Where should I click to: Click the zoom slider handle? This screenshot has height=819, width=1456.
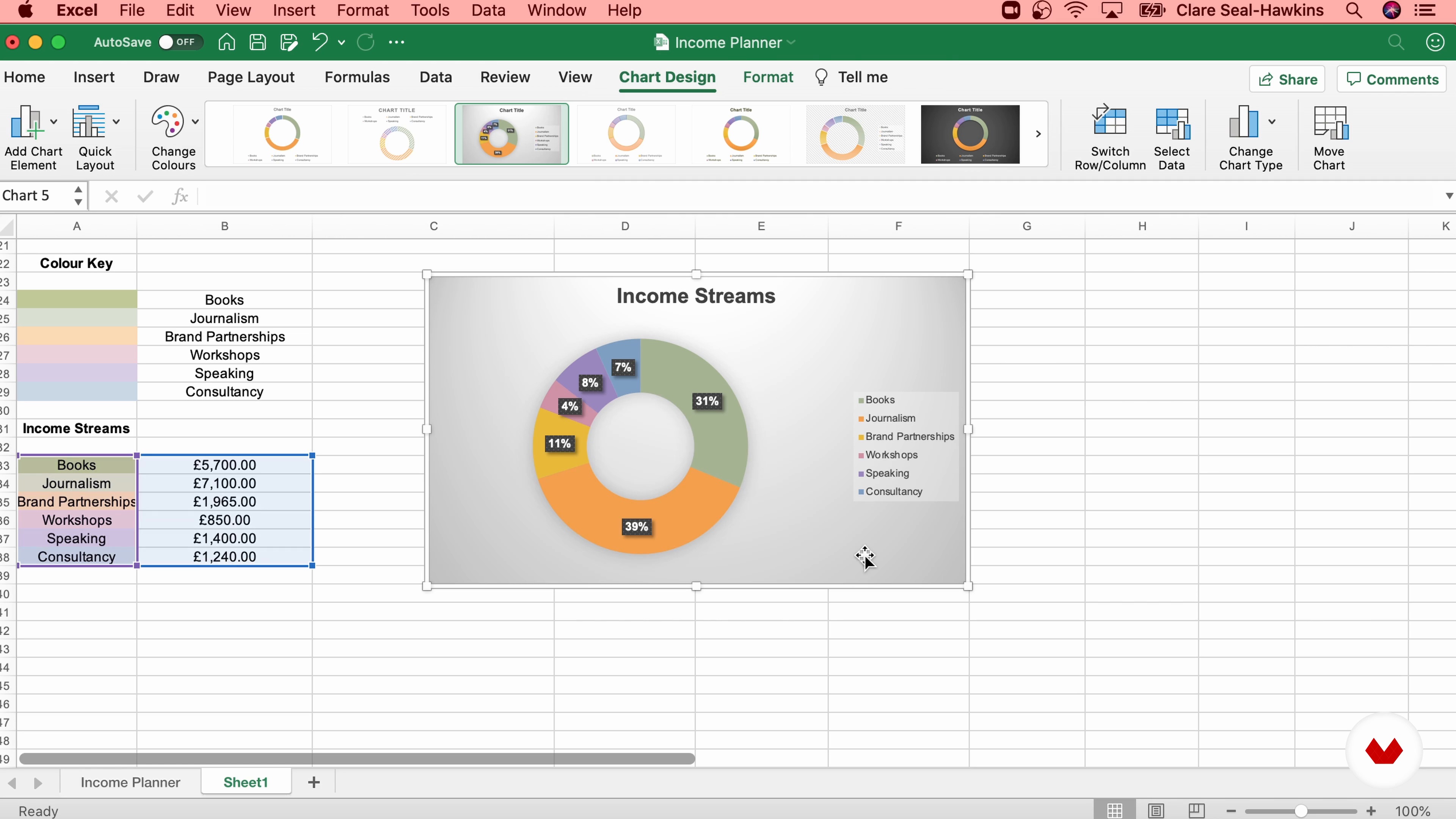[x=1301, y=811]
